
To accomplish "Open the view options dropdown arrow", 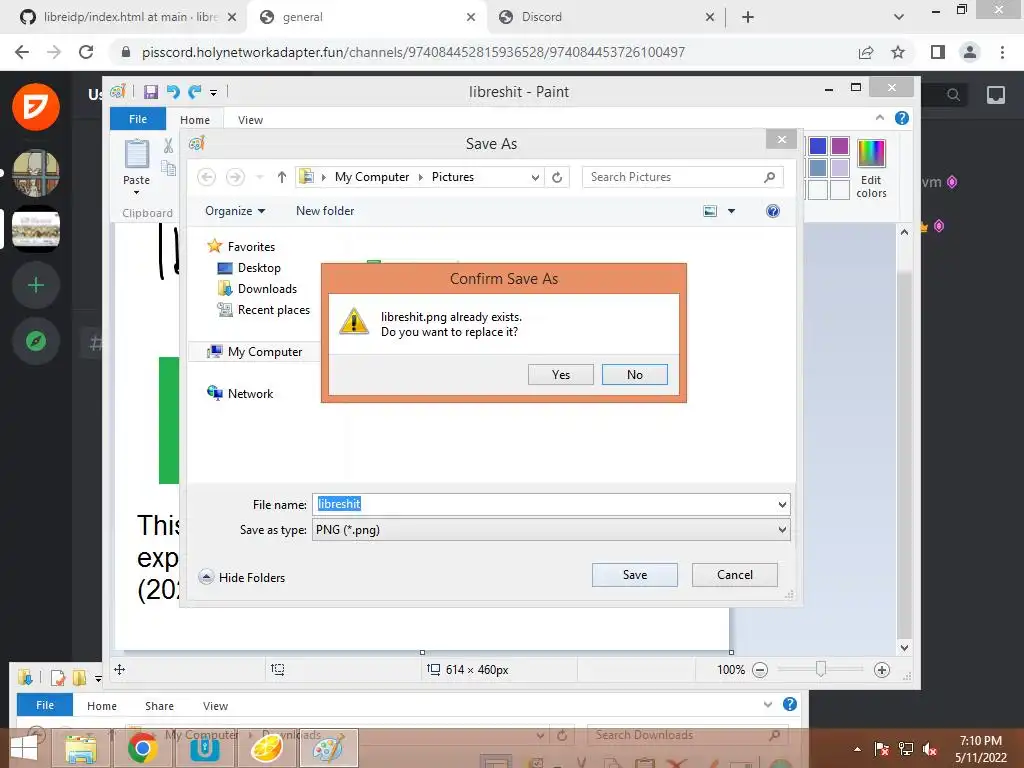I will [731, 211].
